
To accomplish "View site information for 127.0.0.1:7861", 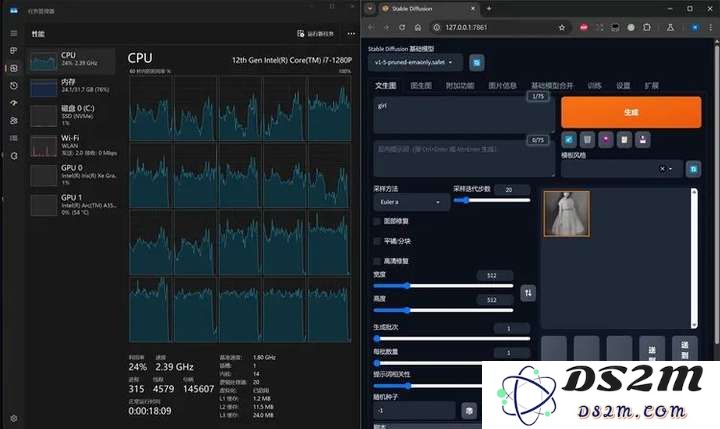I will (x=436, y=28).
